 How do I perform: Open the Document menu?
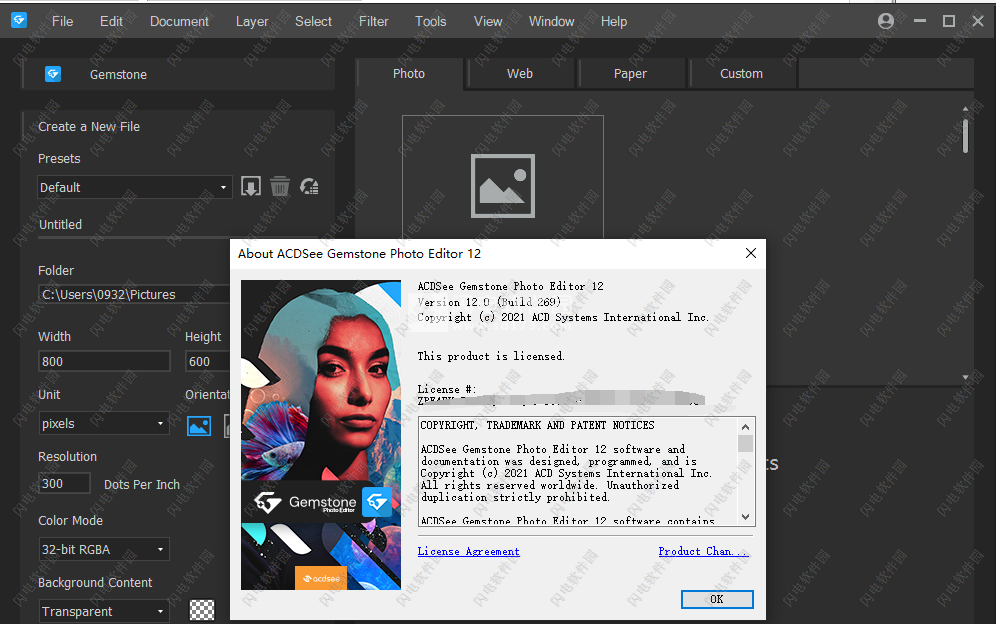[179, 22]
